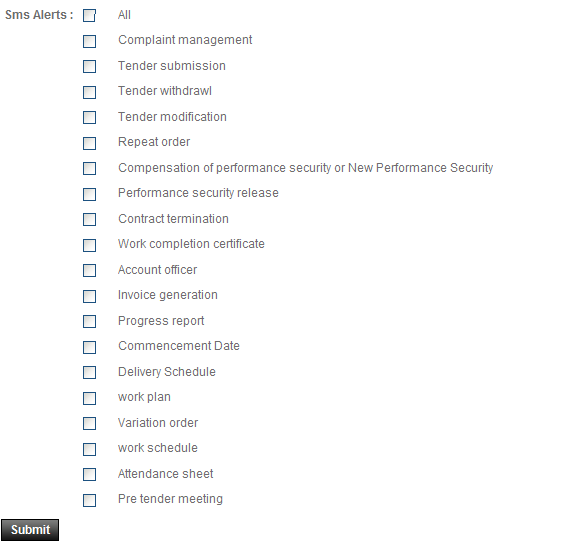Select the Contract termination checkbox
Viewport: 571px width, 544px height.
click(89, 220)
